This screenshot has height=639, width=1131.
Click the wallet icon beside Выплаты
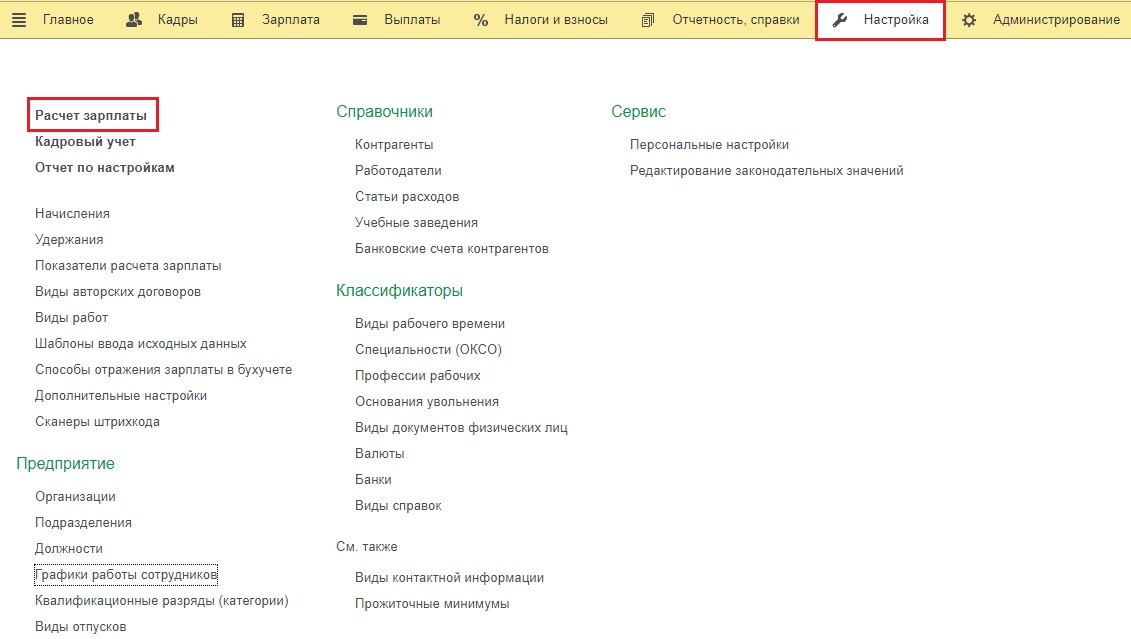[x=360, y=20]
